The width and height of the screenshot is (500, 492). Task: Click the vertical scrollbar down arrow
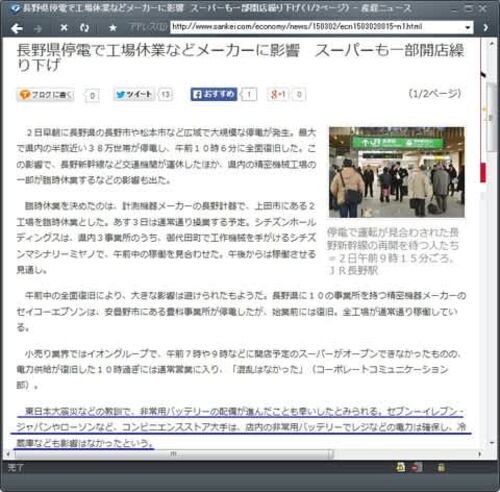click(x=492, y=443)
